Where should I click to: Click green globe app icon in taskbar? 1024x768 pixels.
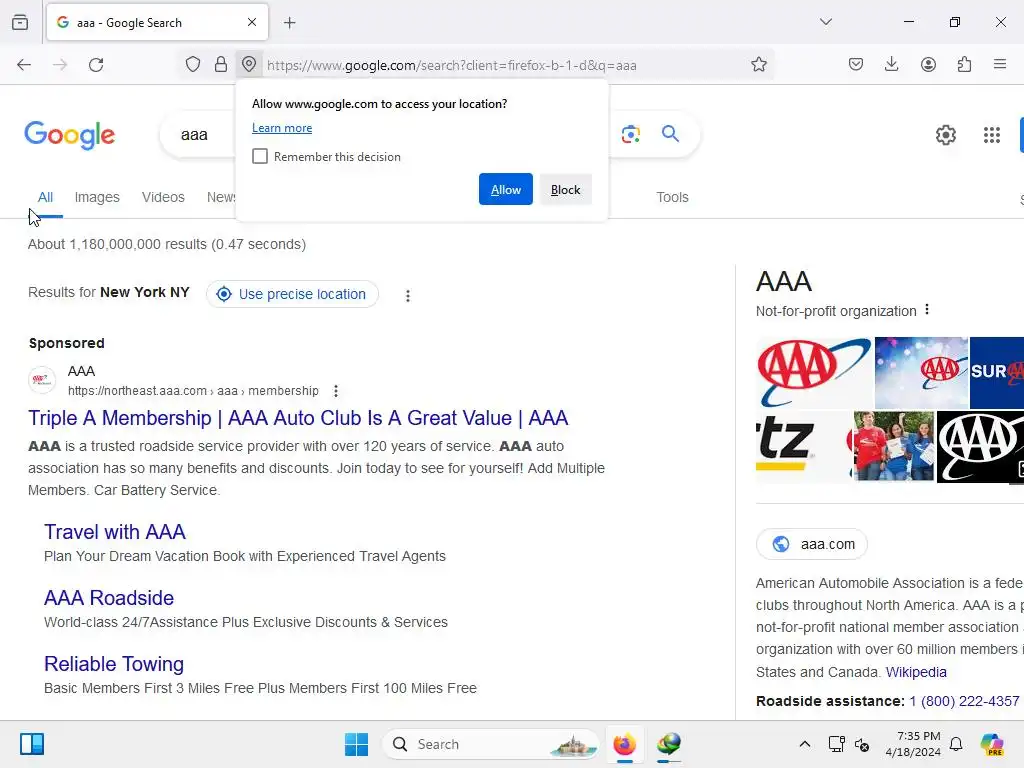coord(669,744)
